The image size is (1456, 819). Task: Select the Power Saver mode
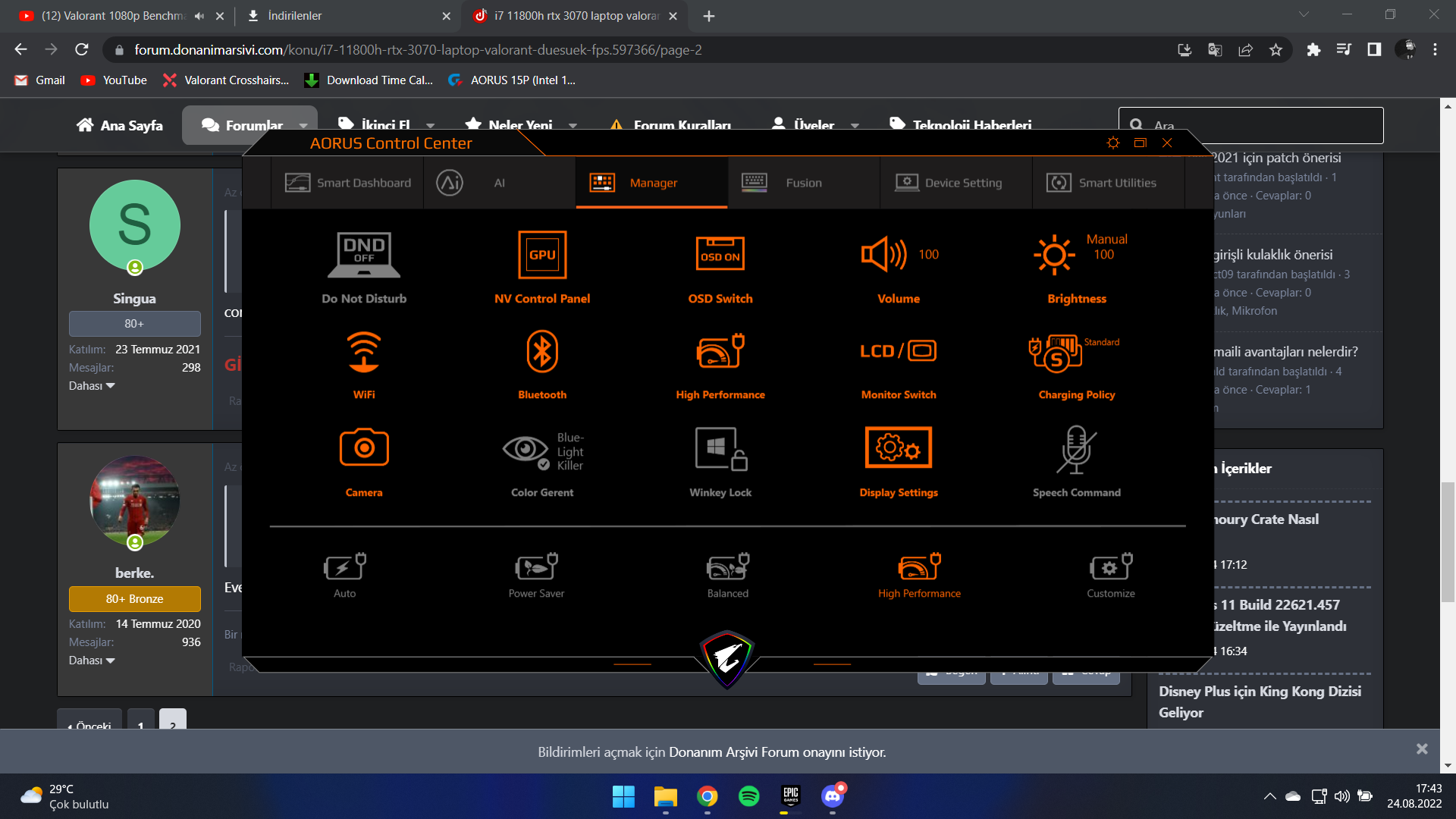tap(536, 575)
